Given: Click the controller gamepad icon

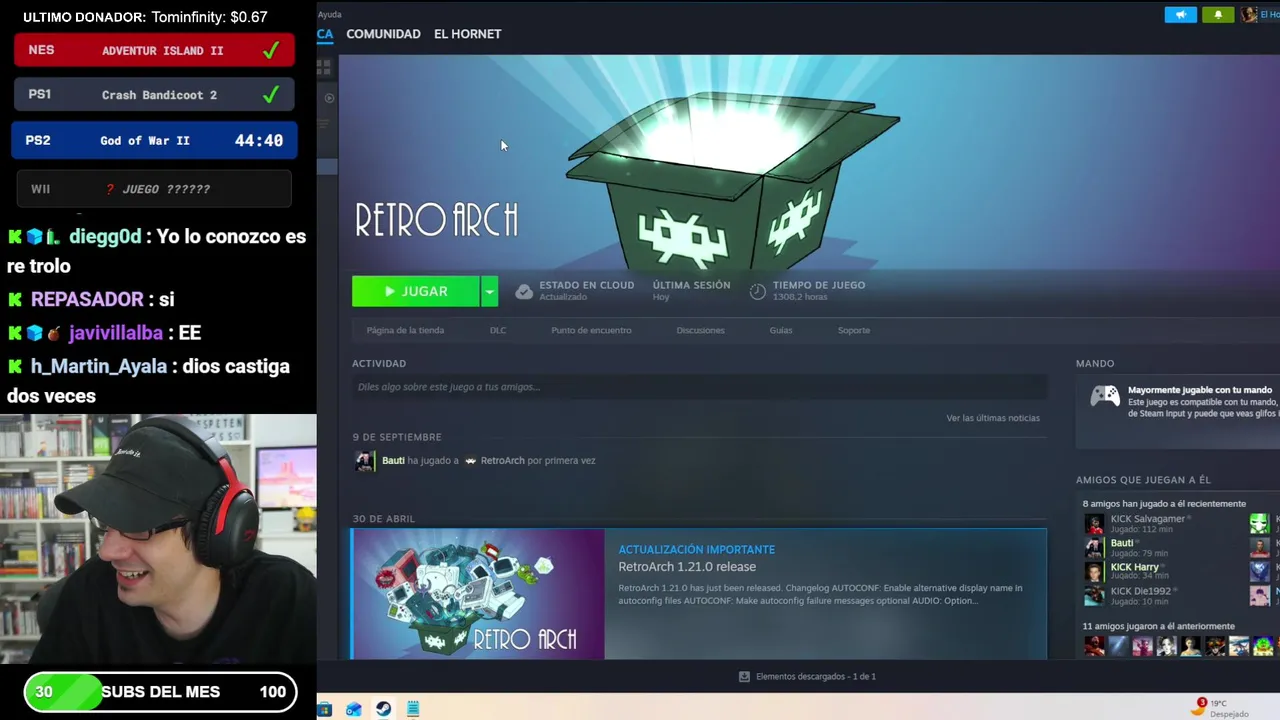Looking at the screenshot, I should click(x=1105, y=396).
